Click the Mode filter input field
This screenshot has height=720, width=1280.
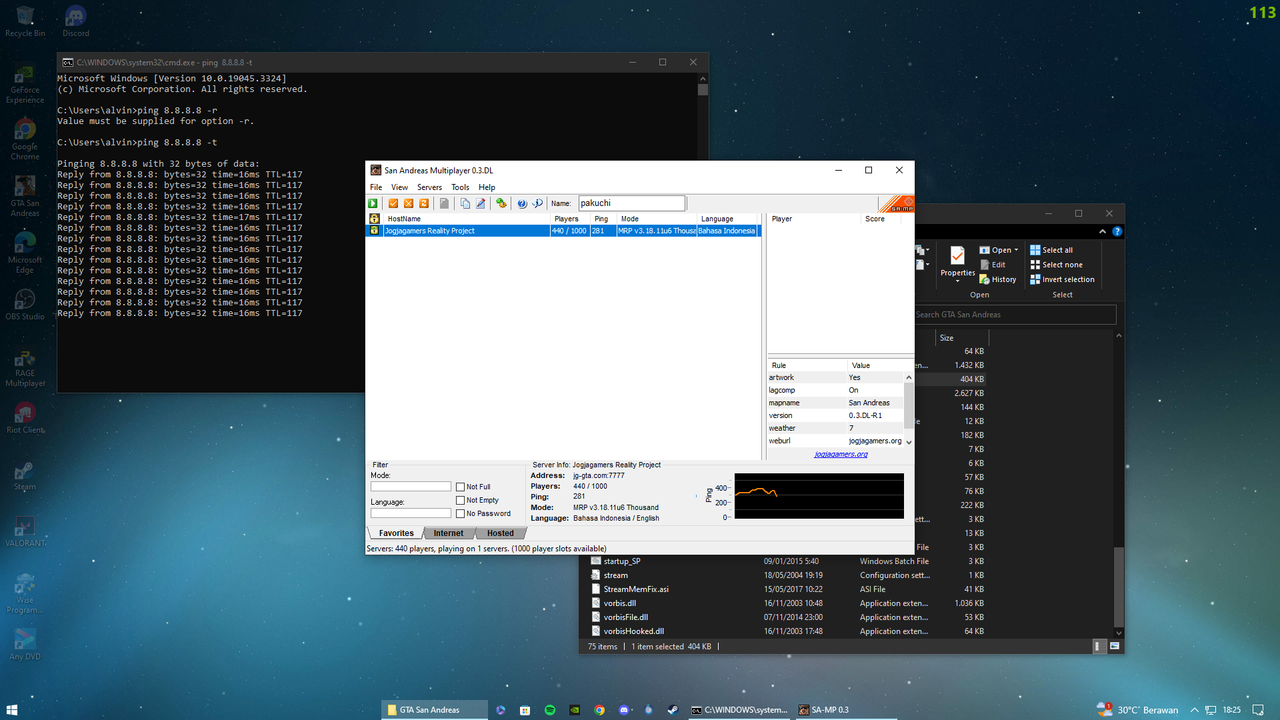point(411,487)
